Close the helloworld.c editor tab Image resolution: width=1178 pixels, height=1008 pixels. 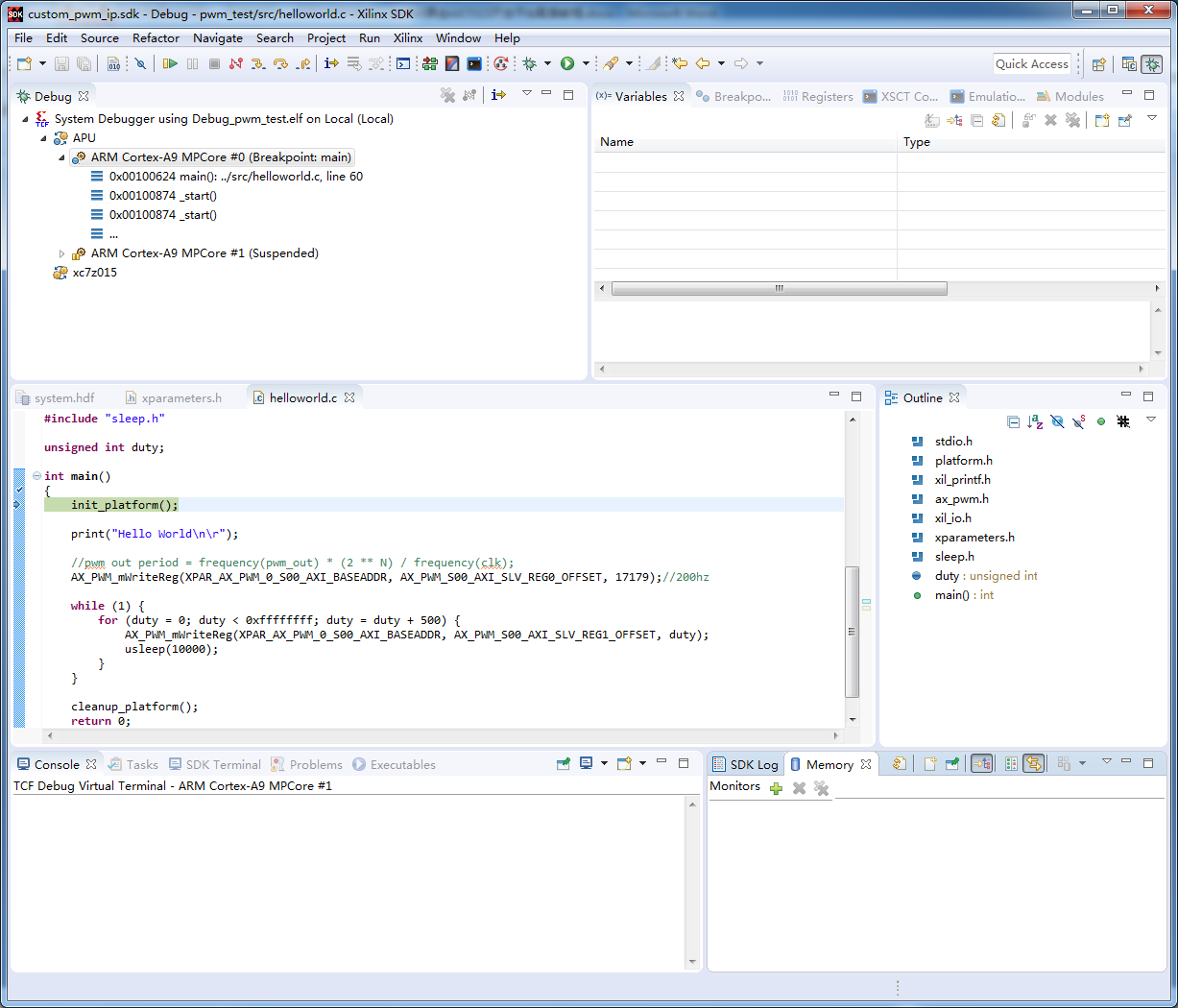click(x=350, y=397)
